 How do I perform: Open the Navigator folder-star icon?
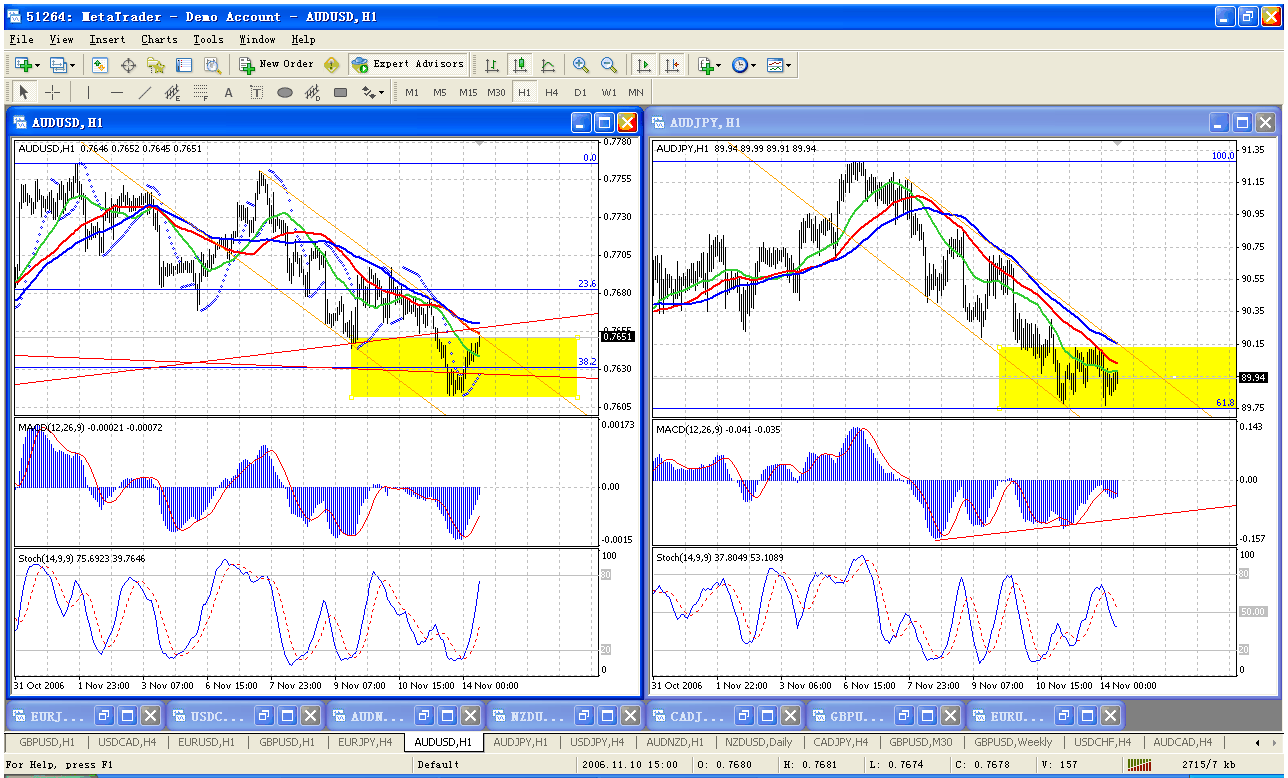(156, 65)
